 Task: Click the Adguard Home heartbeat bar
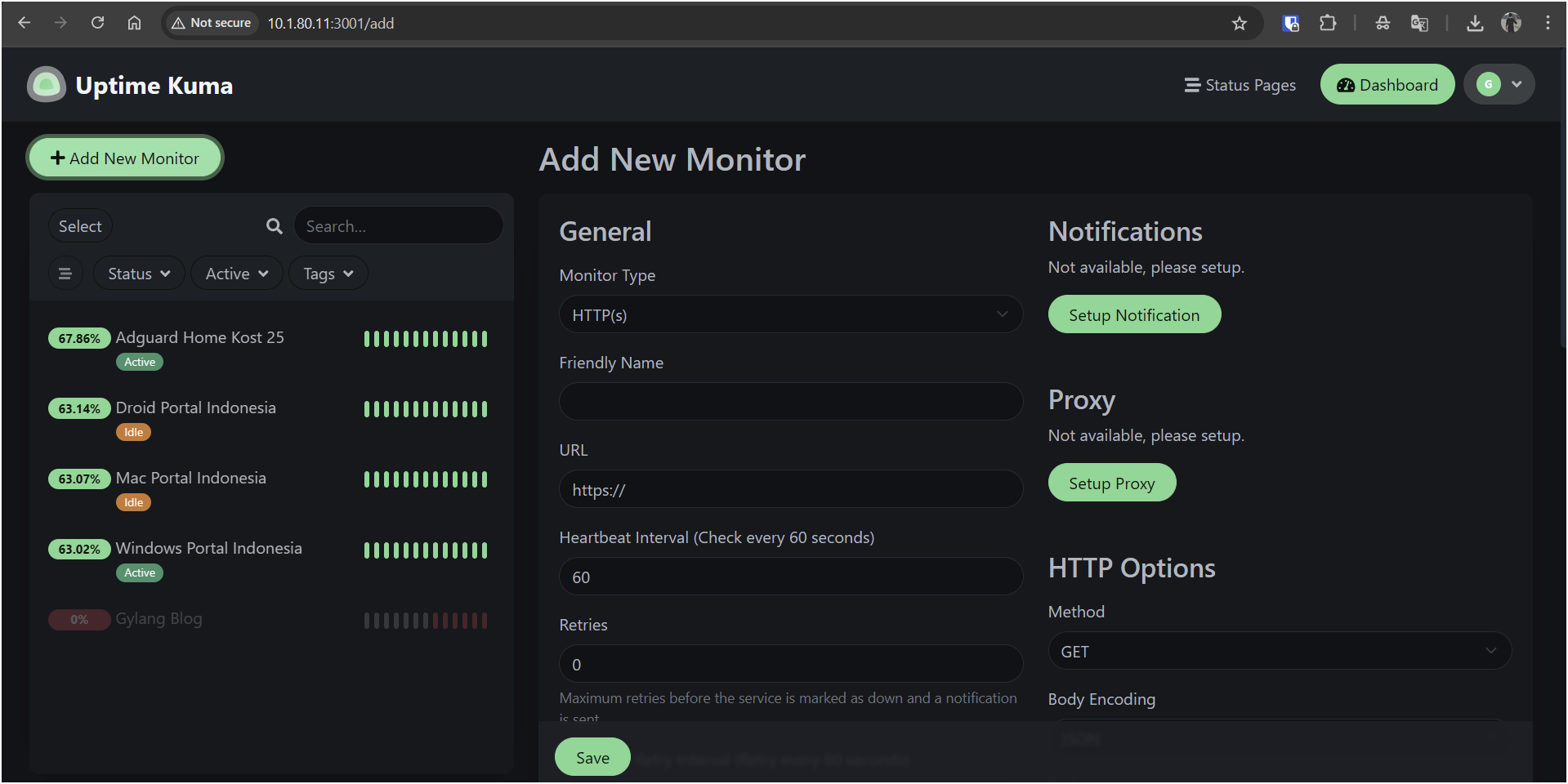(x=426, y=339)
